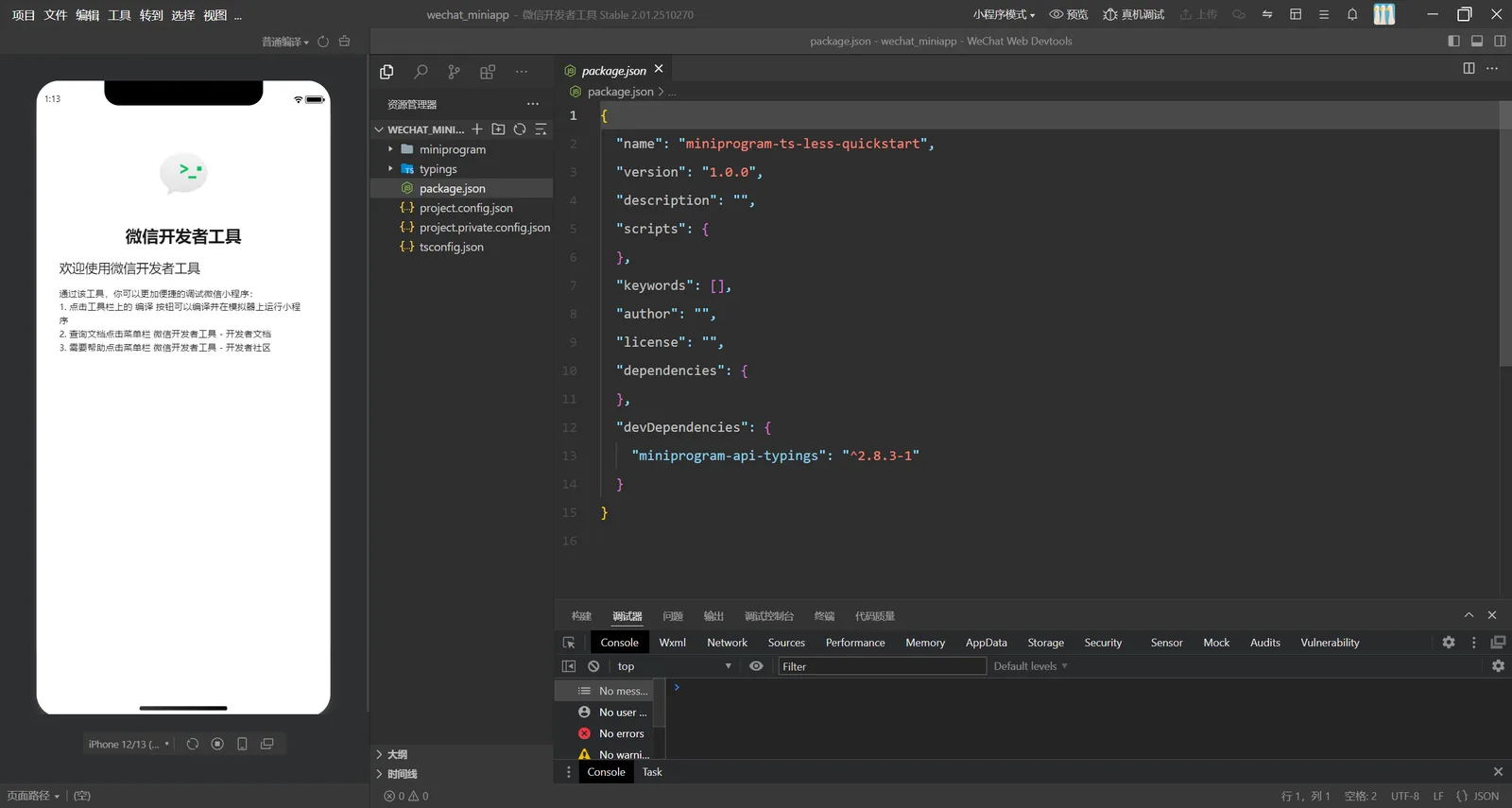
Task: Click errors and warnings count in status bar
Action: pyautogui.click(x=406, y=796)
